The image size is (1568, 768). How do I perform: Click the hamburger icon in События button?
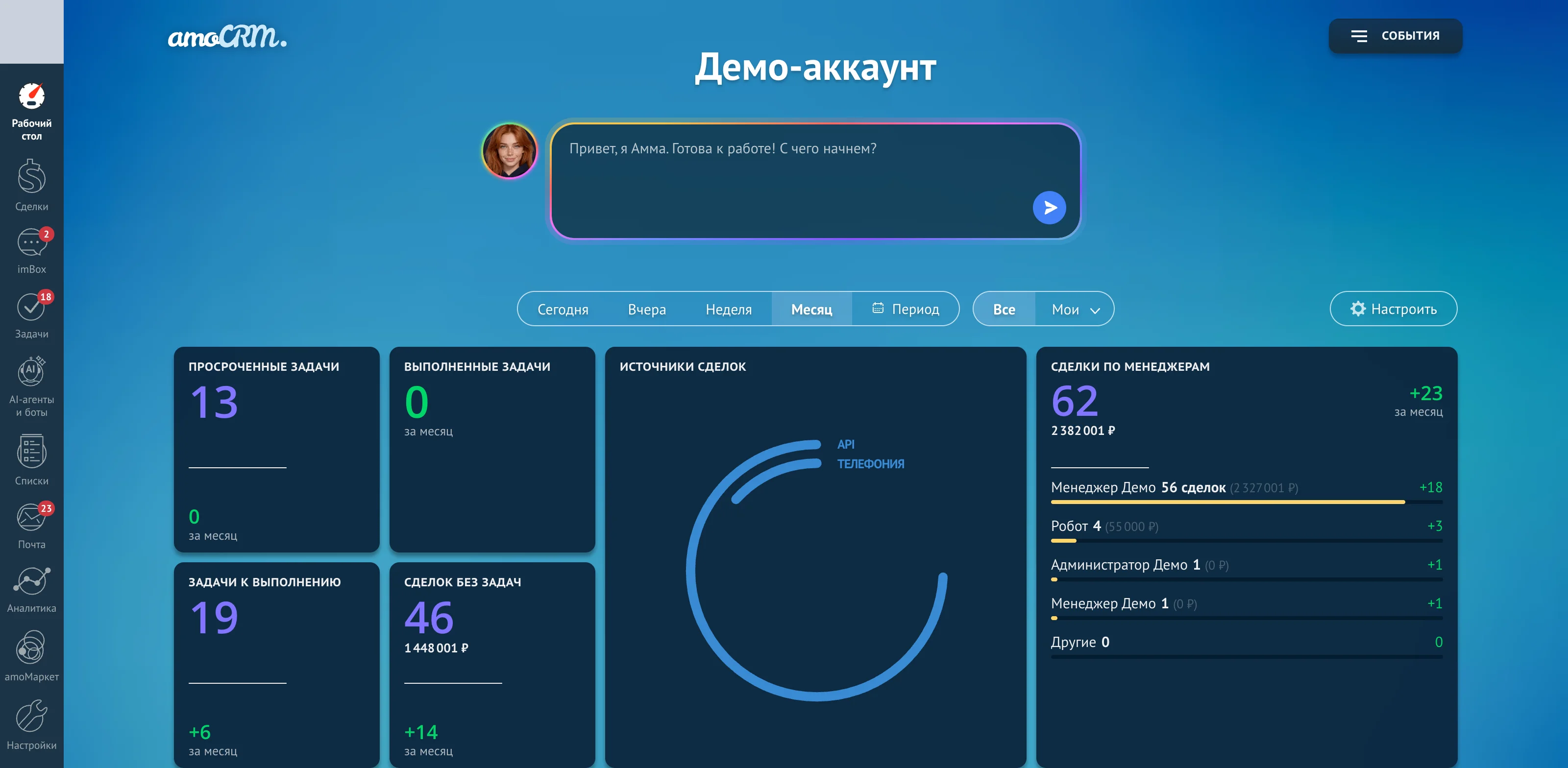pos(1359,36)
